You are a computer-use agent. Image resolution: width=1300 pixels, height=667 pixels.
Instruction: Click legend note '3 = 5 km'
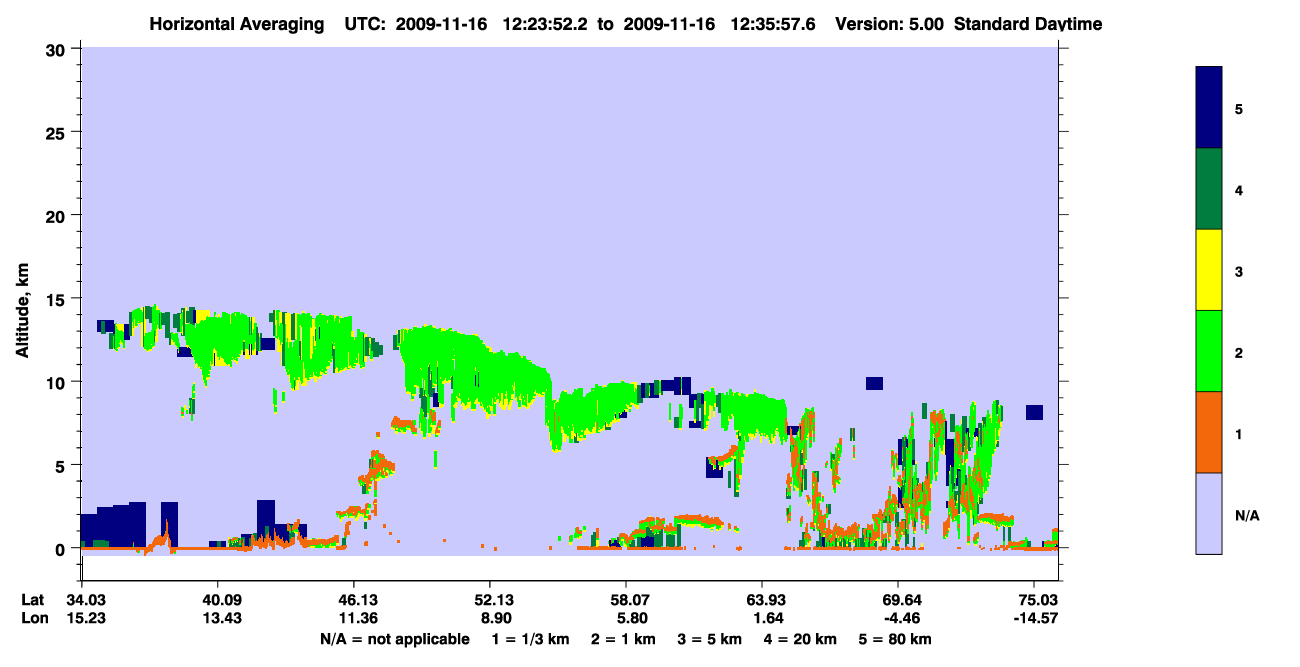coord(711,639)
